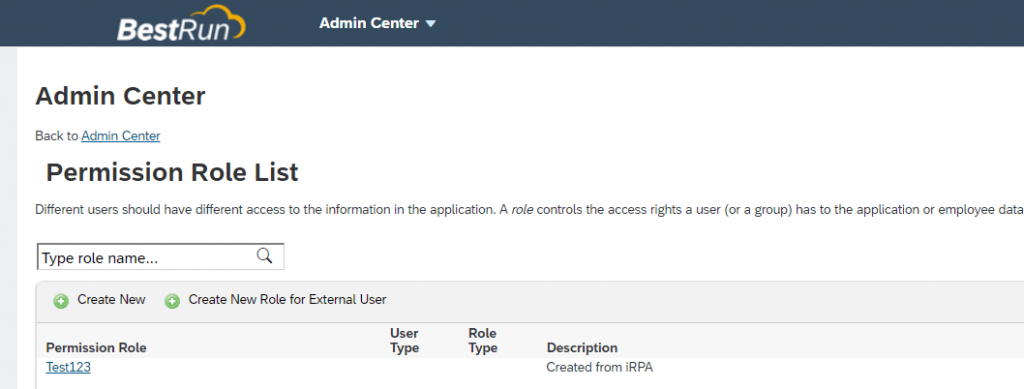Click the Description column header
Screen dimensions: 1024x389
(x=582, y=348)
